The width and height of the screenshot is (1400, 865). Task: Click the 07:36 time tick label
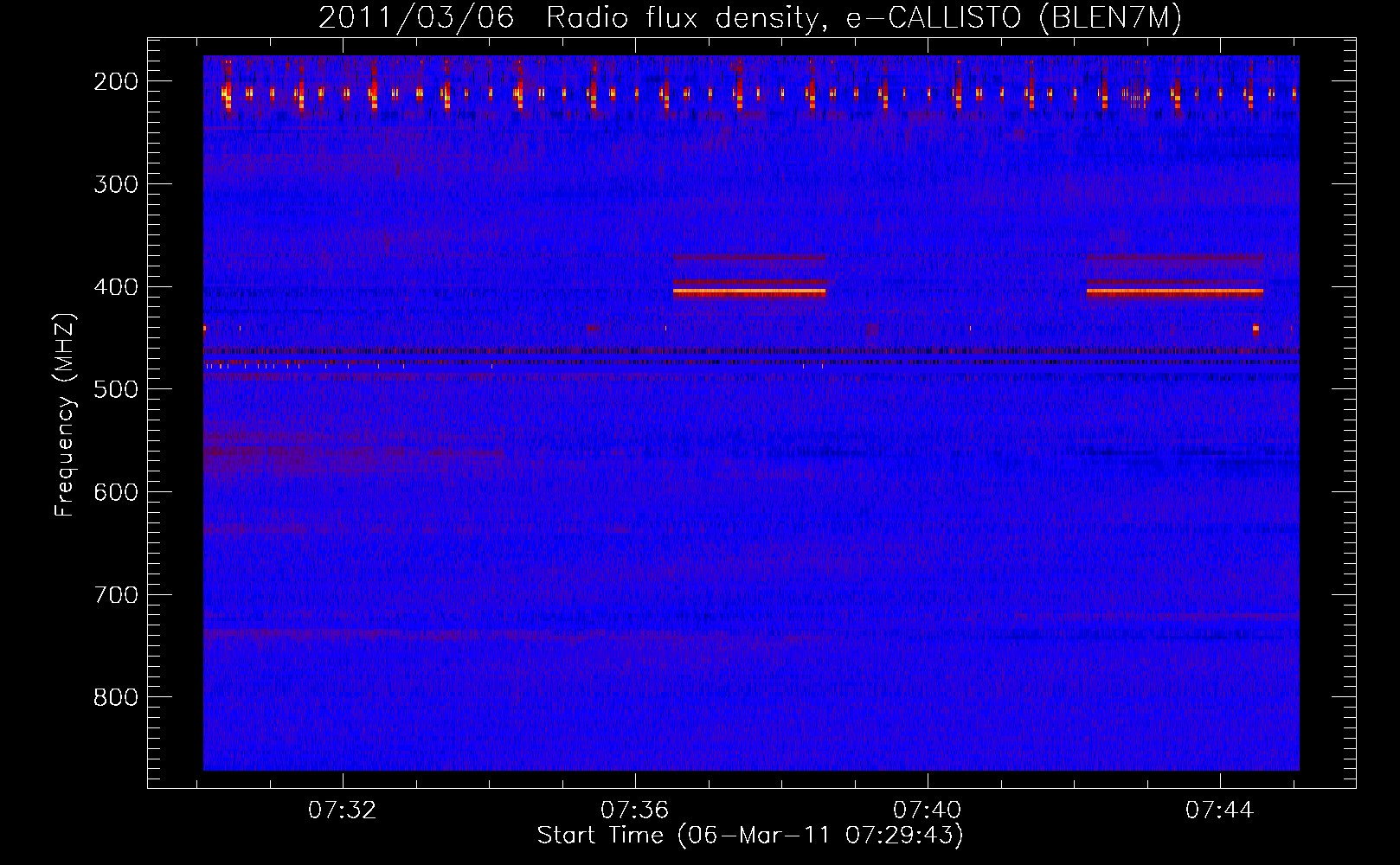click(x=635, y=811)
